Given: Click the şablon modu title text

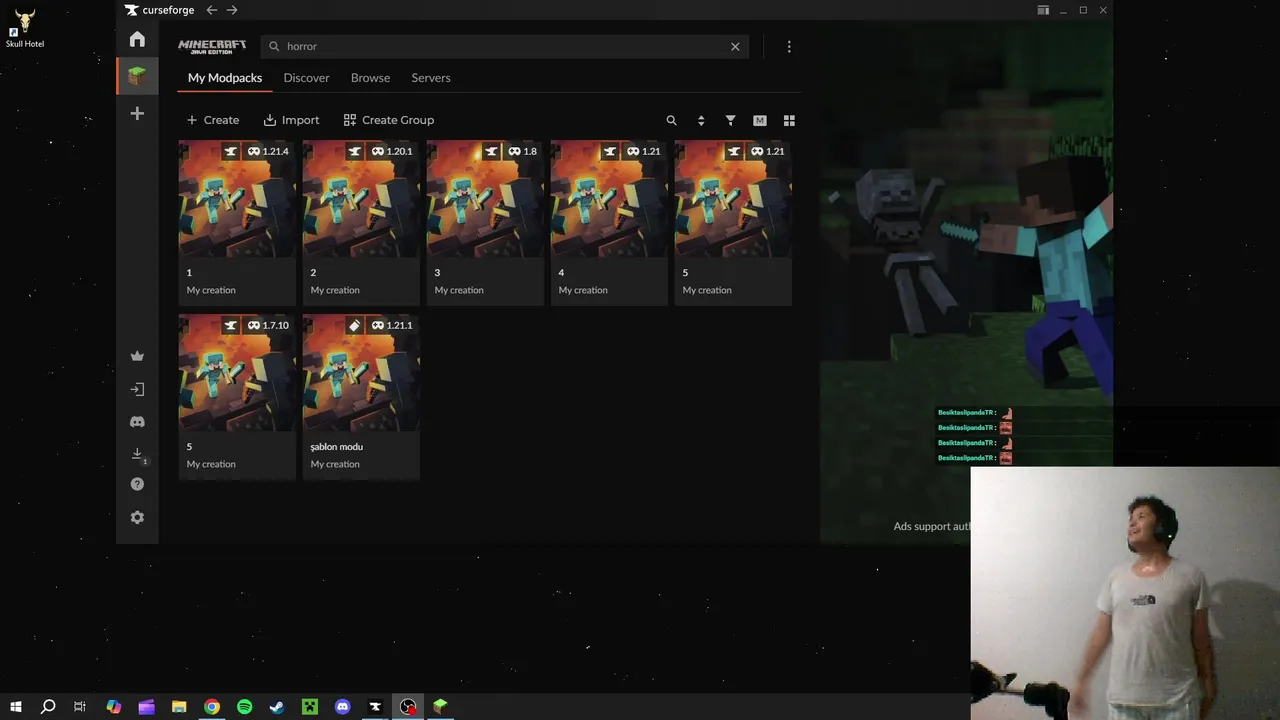Looking at the screenshot, I should pyautogui.click(x=336, y=447).
